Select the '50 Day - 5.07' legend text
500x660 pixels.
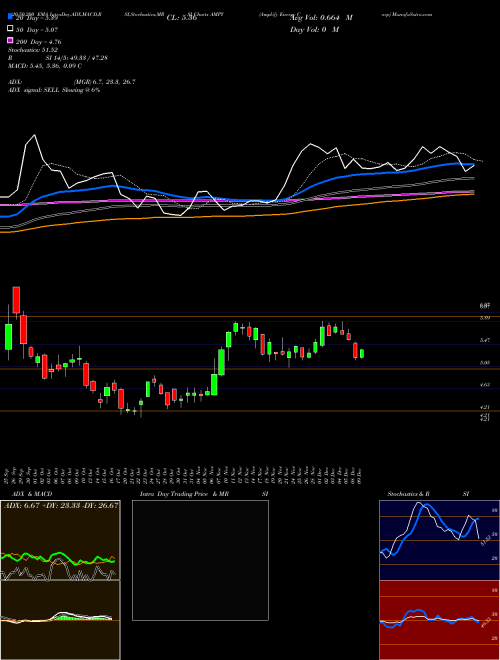(36, 30)
